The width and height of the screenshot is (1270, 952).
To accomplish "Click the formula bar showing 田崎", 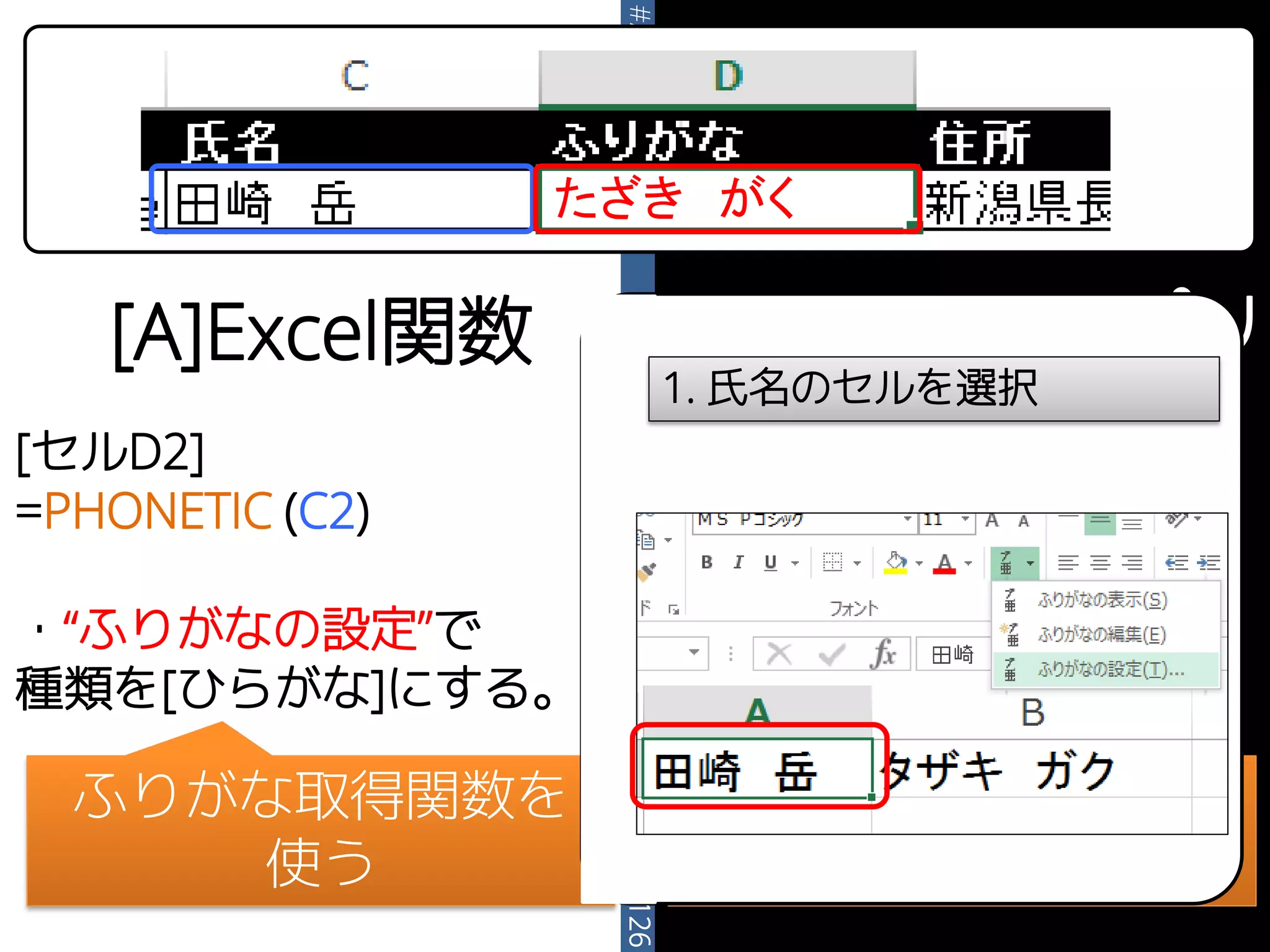I will pos(952,654).
